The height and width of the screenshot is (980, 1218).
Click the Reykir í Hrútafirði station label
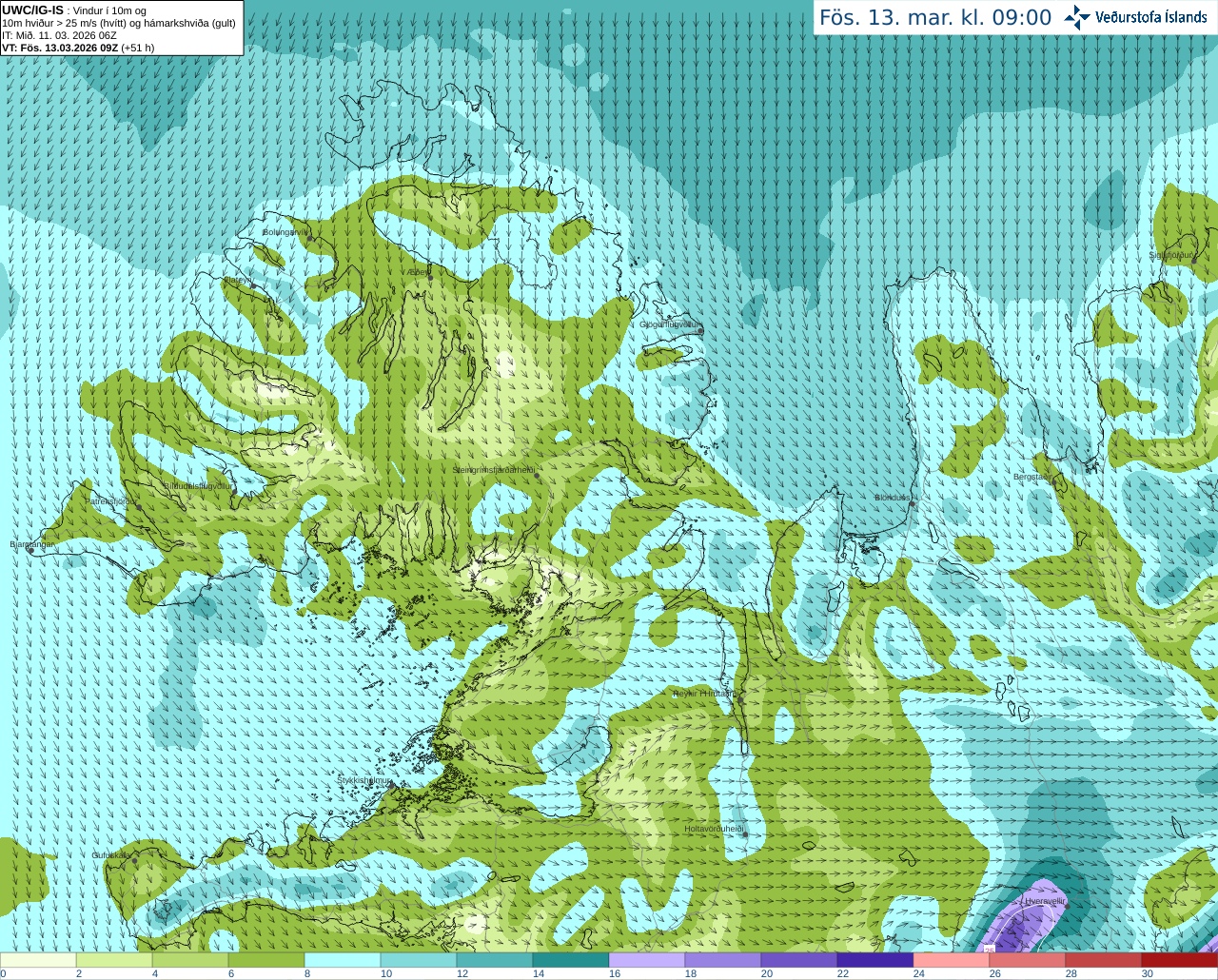tap(704, 694)
